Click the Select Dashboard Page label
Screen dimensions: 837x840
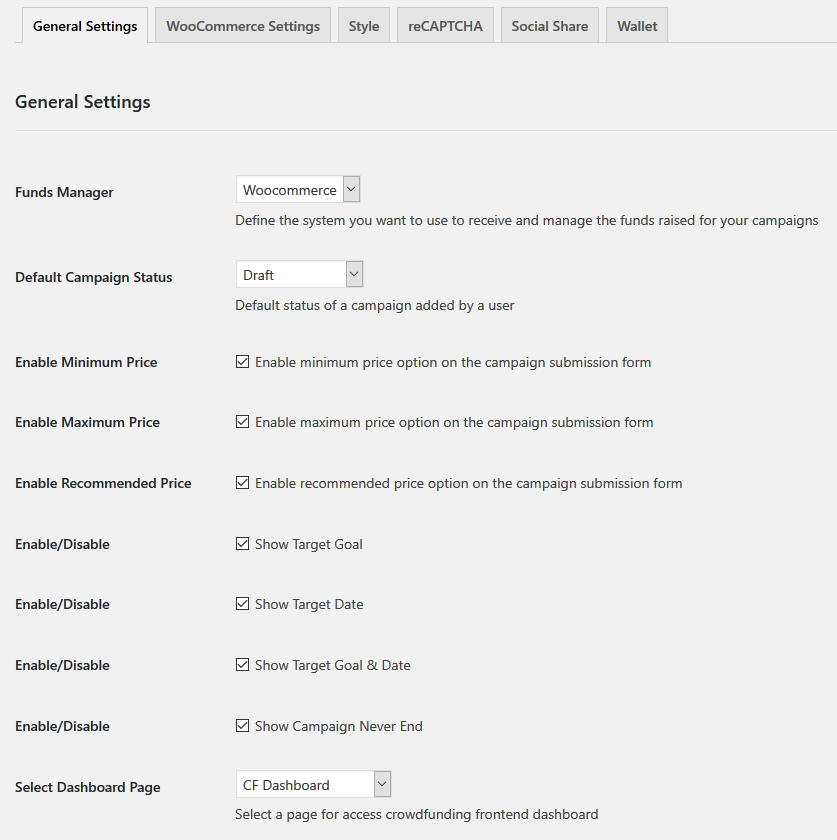87,787
